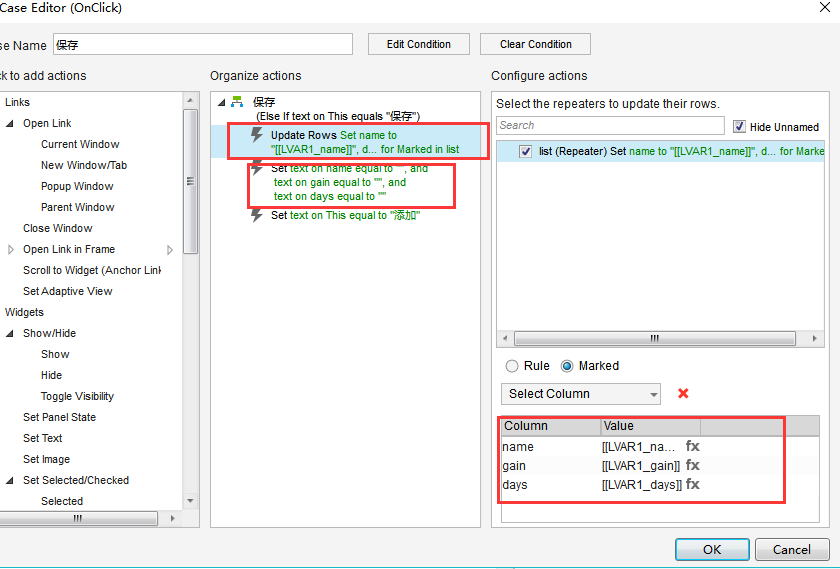Select the Set text on This 添加 action
This screenshot has height=569, width=840.
click(346, 215)
